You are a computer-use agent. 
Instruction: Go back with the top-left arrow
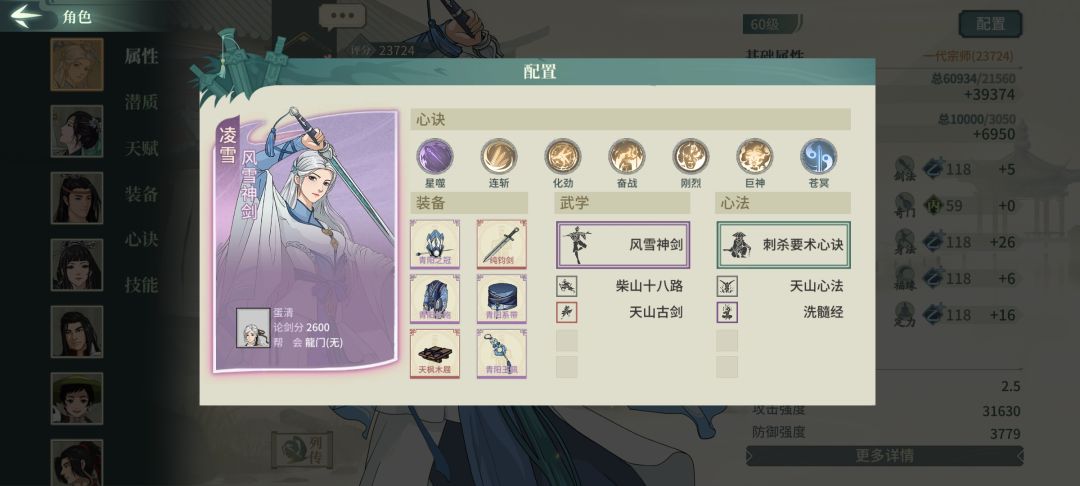[26, 16]
